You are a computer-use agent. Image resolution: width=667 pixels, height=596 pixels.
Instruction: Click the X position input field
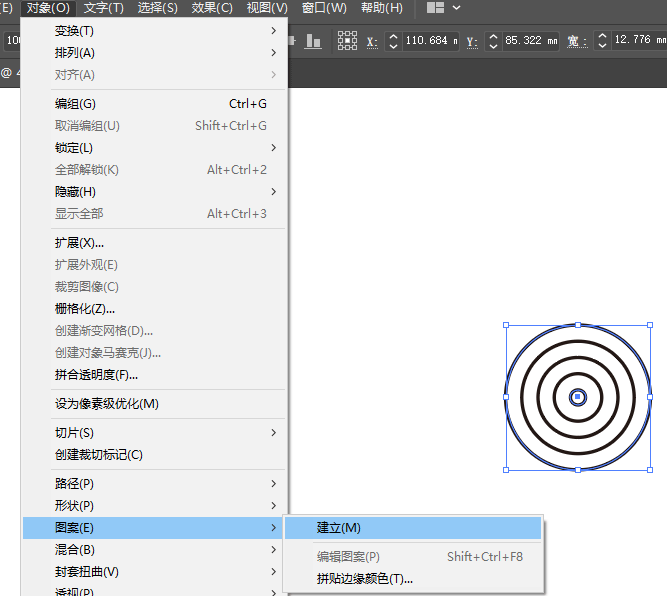point(431,41)
